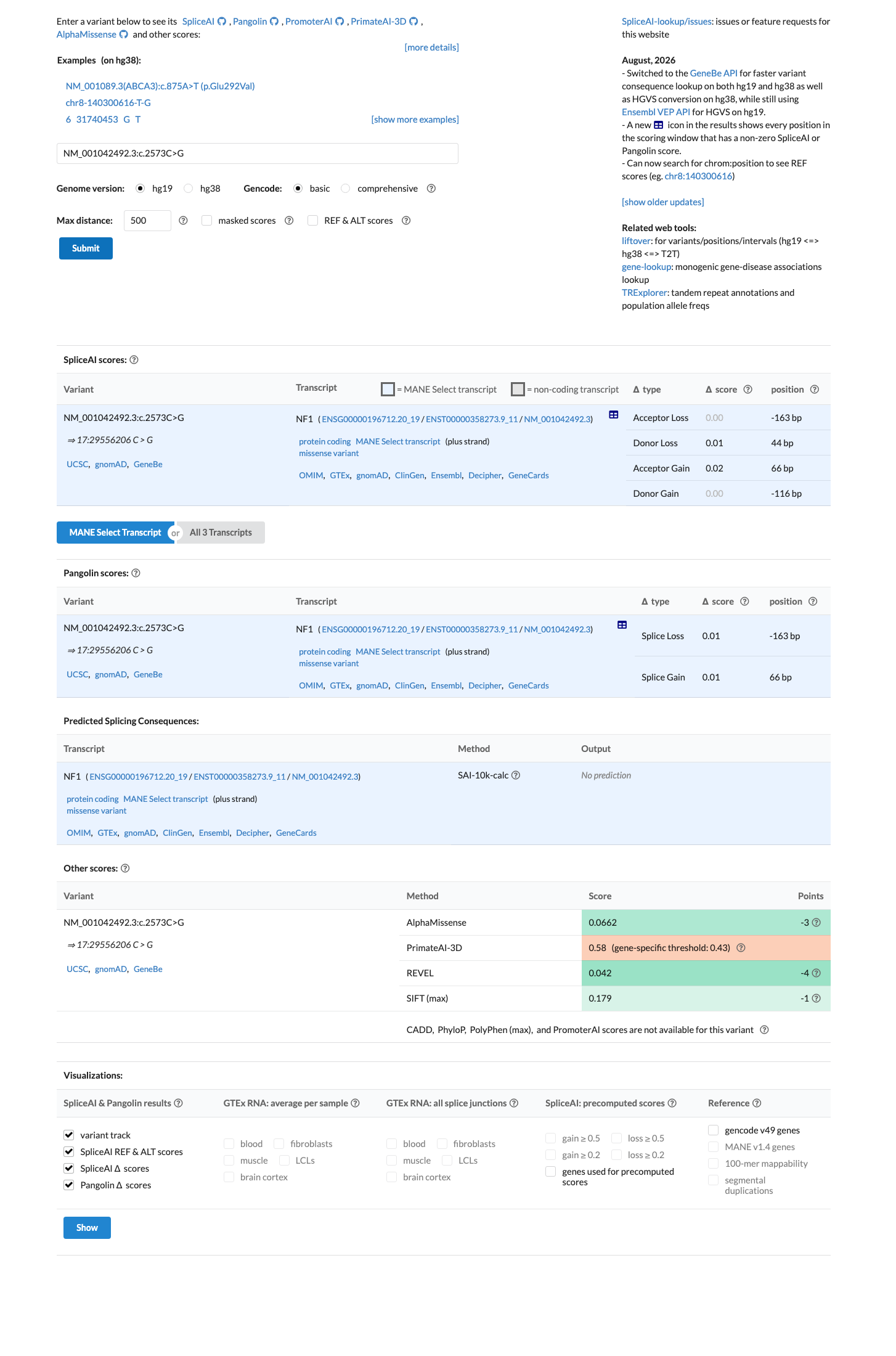The image size is (896, 1356).
Task: Open the chr8:140300616 position link
Action: click(x=698, y=176)
